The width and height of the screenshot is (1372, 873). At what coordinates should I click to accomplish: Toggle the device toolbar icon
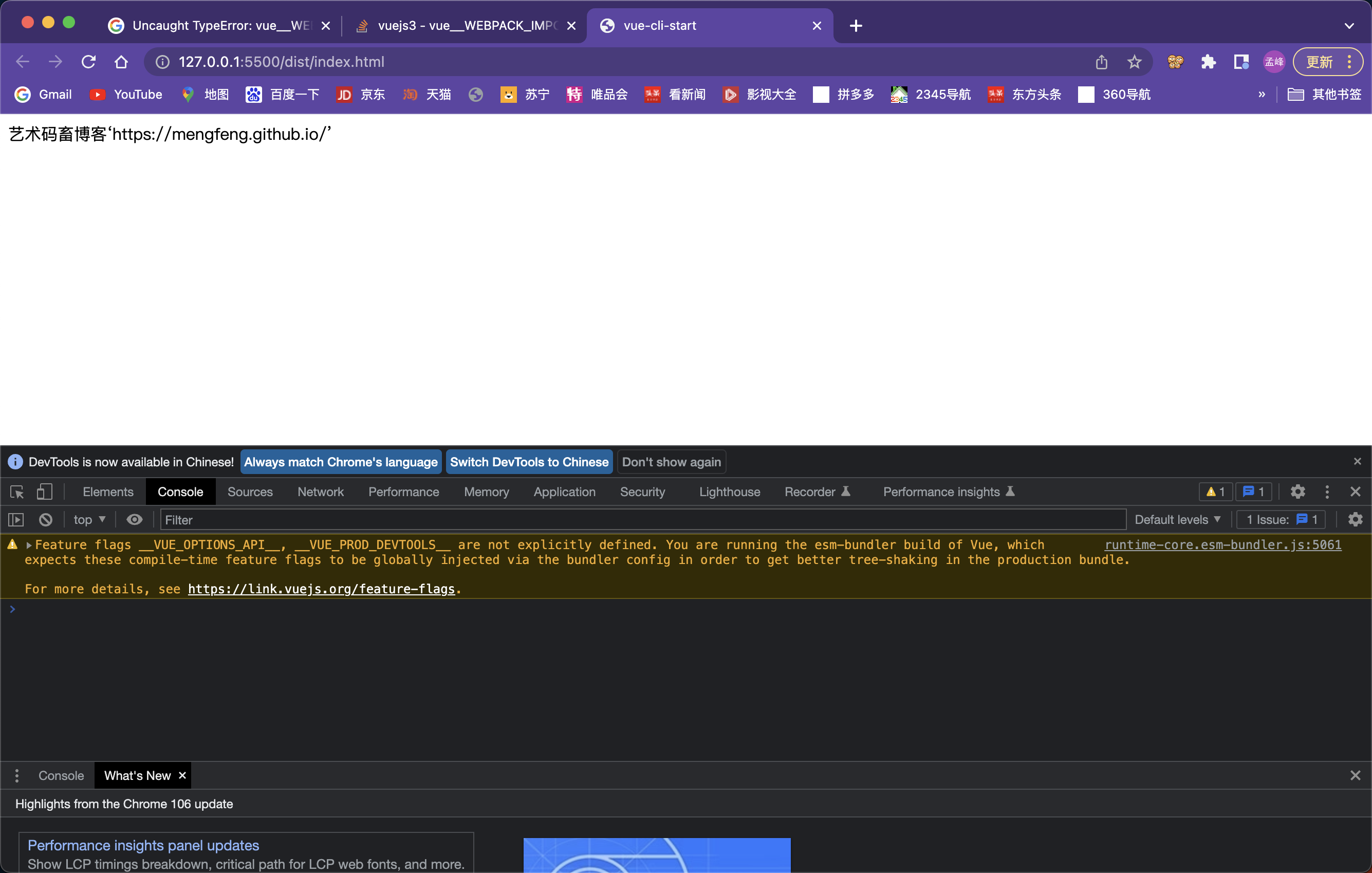(x=44, y=492)
